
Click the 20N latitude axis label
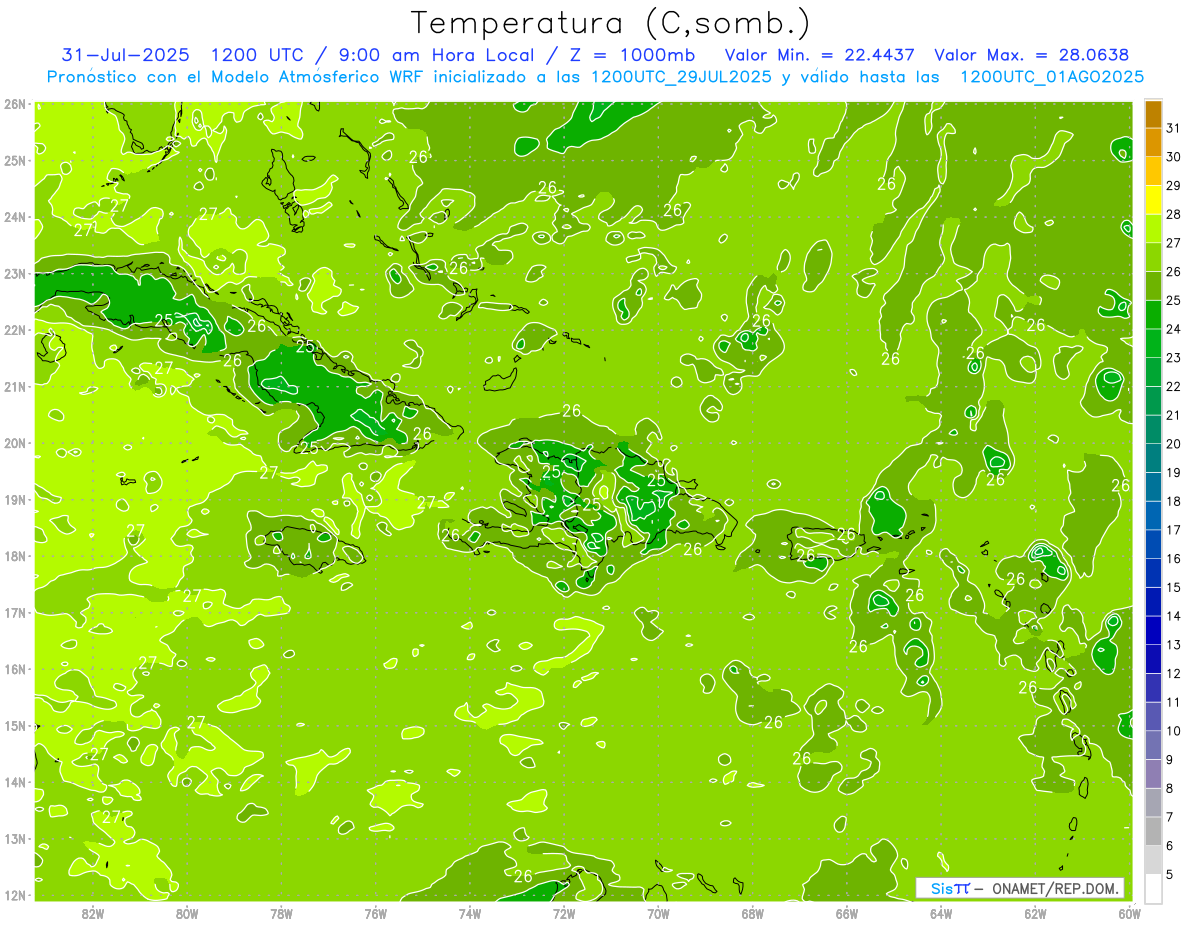point(14,443)
